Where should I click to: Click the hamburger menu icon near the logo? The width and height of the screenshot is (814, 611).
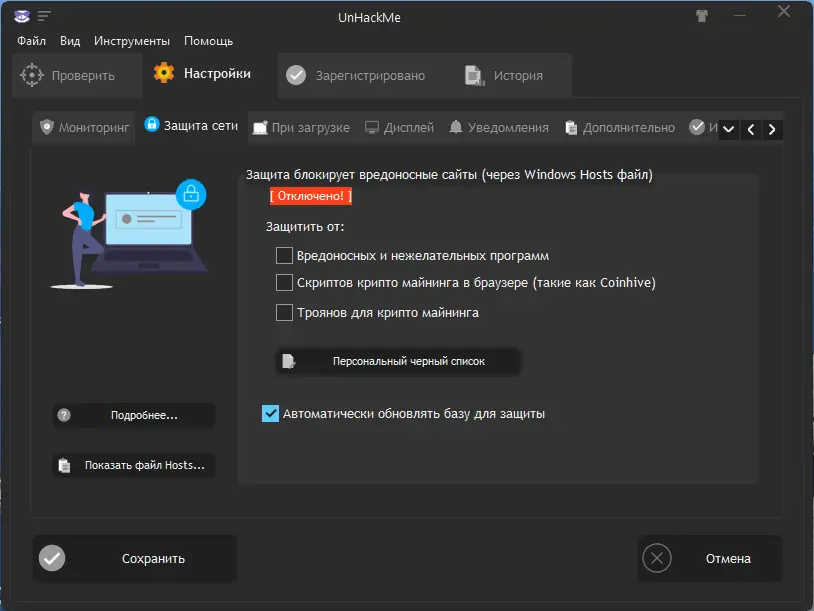click(x=42, y=15)
